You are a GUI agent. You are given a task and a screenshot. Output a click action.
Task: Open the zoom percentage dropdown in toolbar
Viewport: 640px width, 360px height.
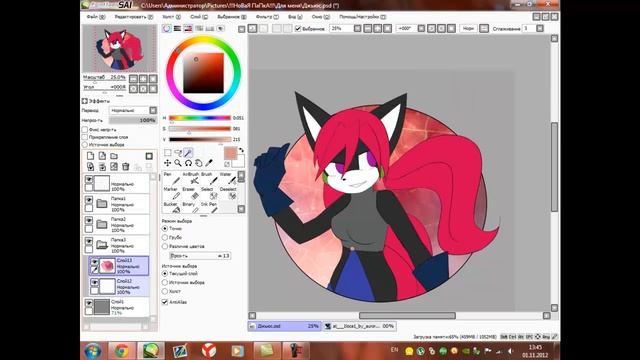coord(357,29)
